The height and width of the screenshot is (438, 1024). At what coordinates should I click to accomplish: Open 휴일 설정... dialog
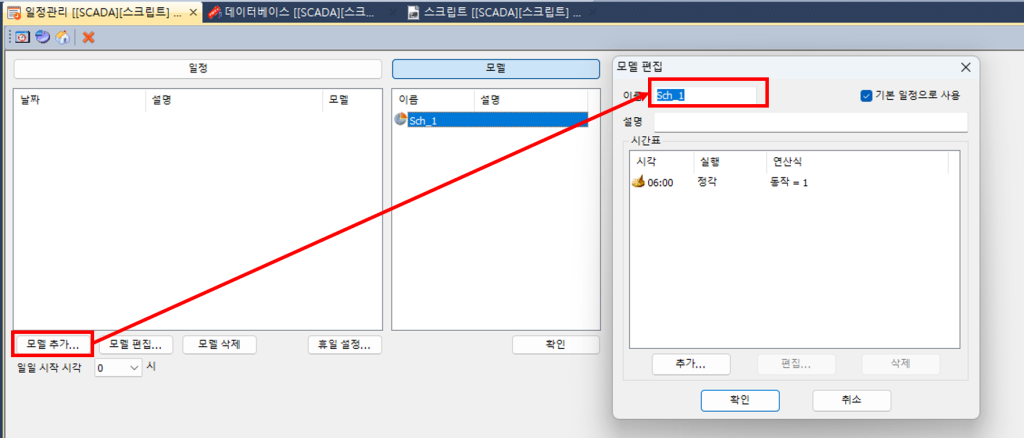344,345
